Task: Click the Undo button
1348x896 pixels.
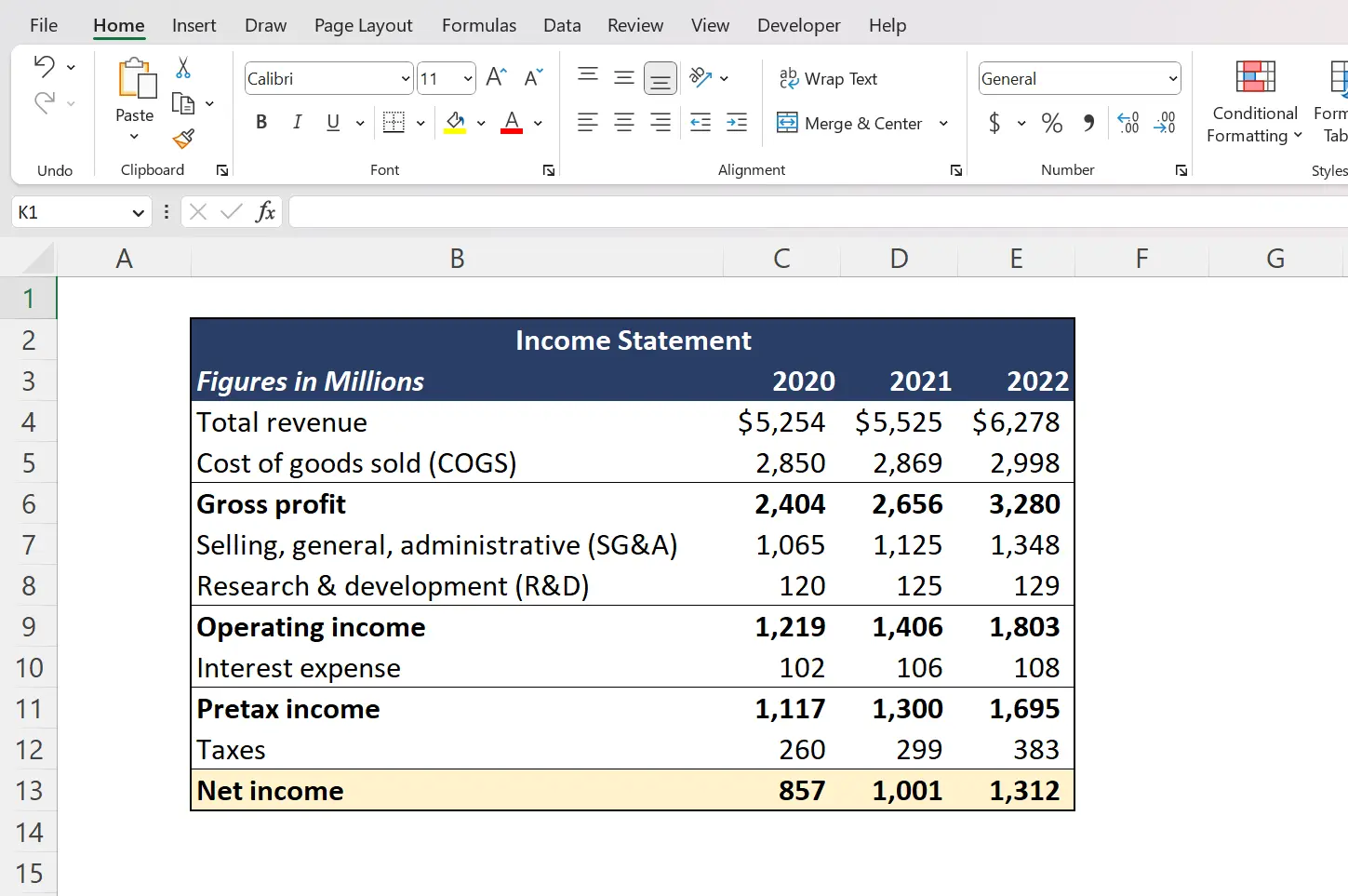Action: 46,66
